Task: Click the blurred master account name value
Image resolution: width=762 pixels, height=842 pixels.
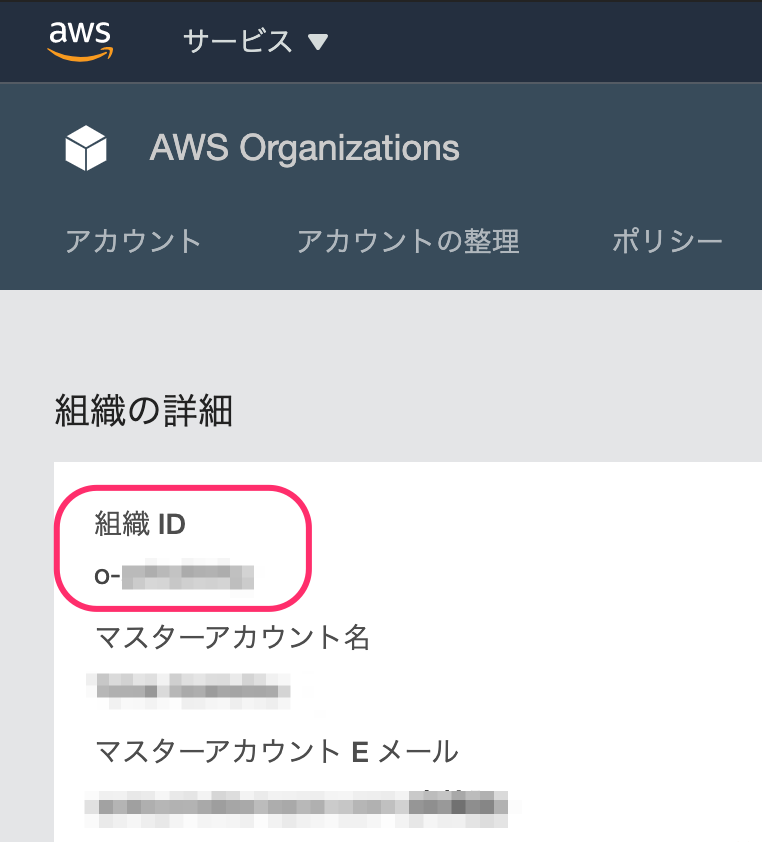Action: [188, 691]
